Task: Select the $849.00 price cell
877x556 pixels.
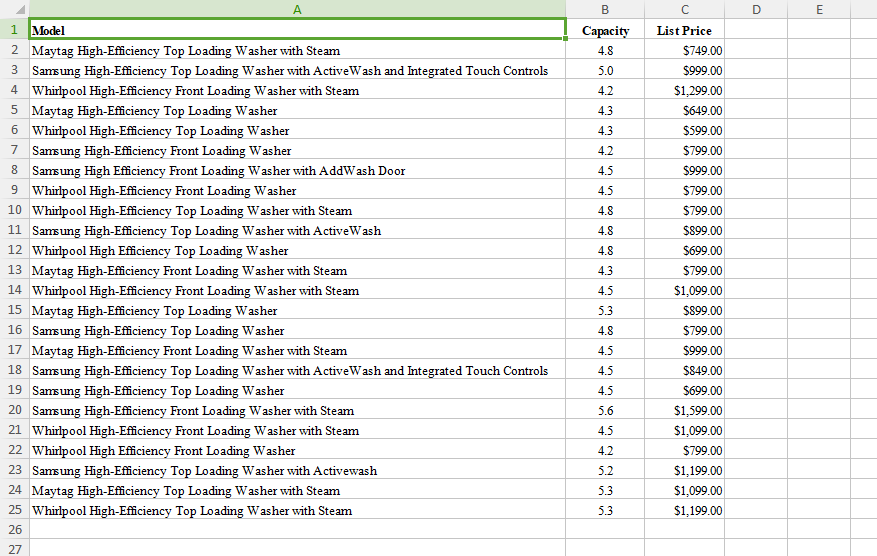Action: tap(685, 370)
